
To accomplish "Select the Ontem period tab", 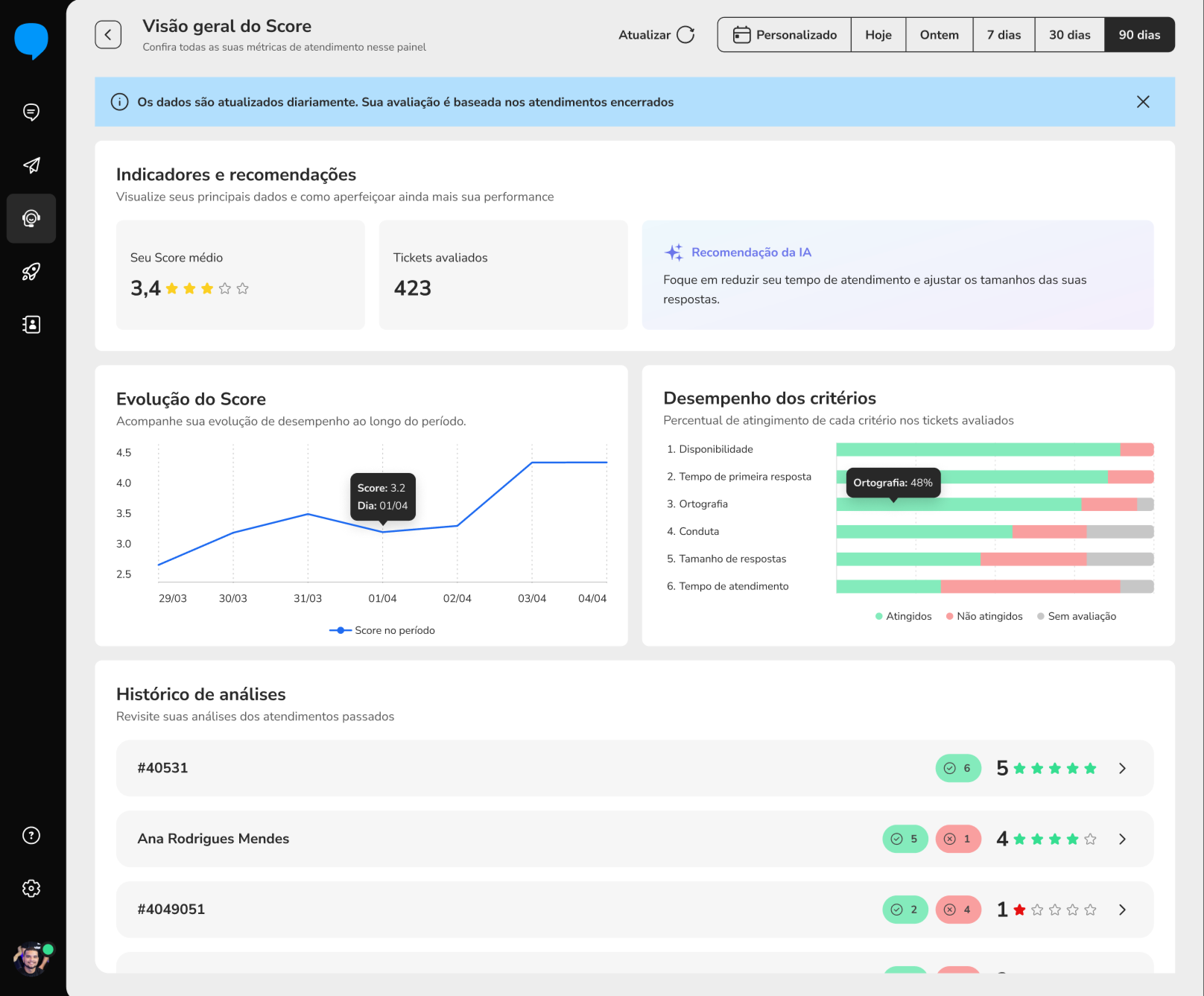I will (x=940, y=35).
